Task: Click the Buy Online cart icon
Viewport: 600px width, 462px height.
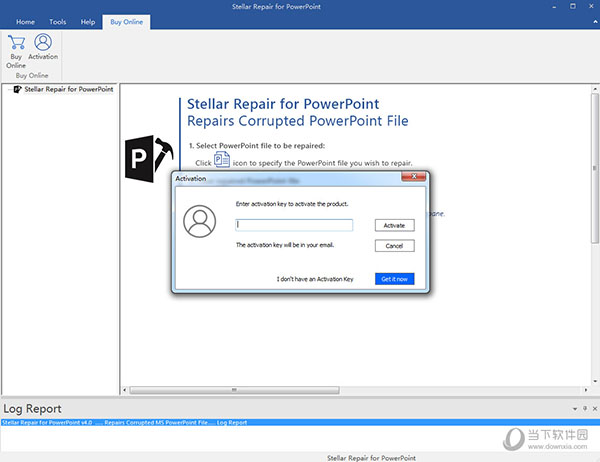Action: point(16,42)
